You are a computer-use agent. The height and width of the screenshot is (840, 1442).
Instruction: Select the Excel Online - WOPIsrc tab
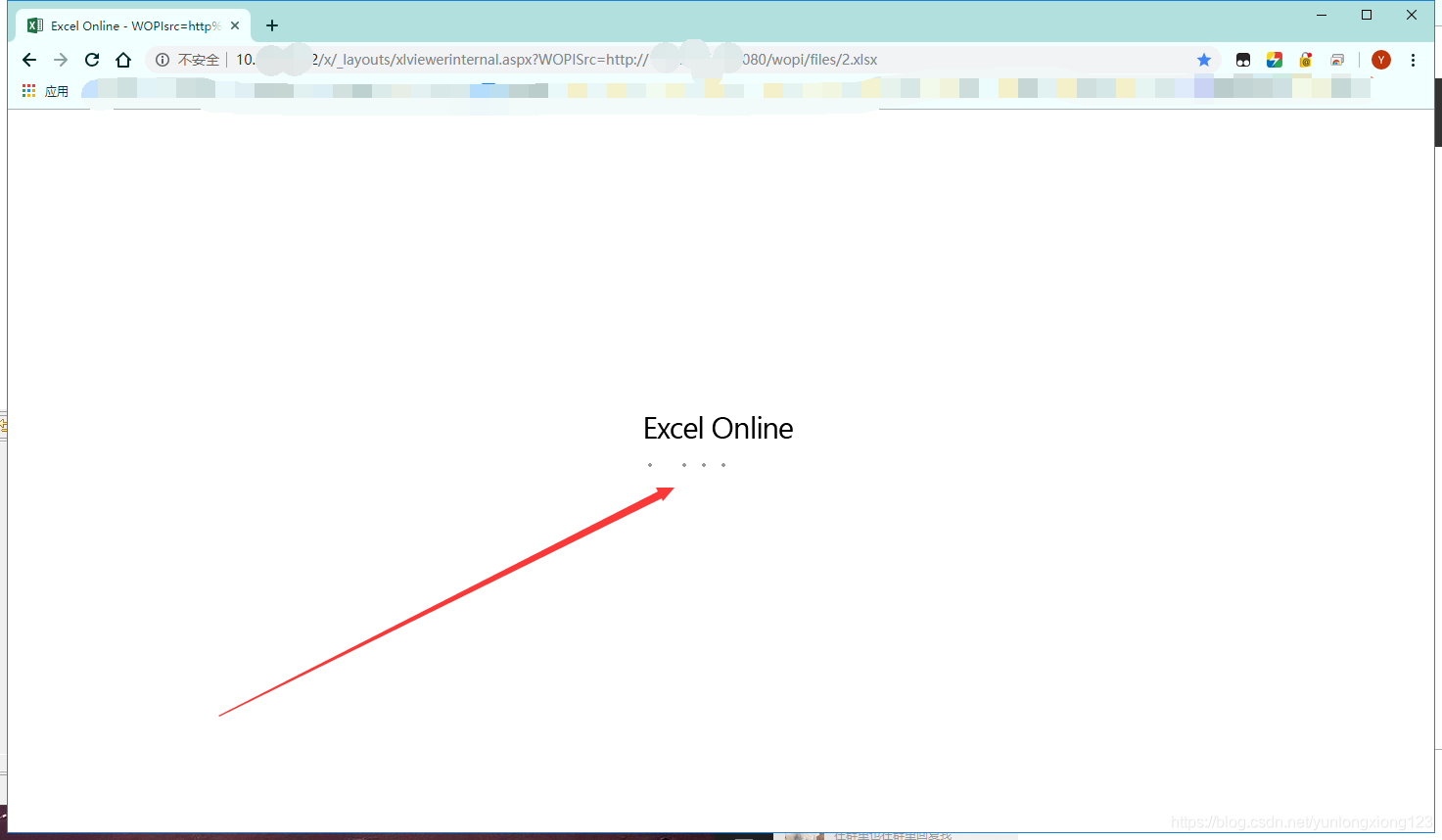tap(133, 25)
